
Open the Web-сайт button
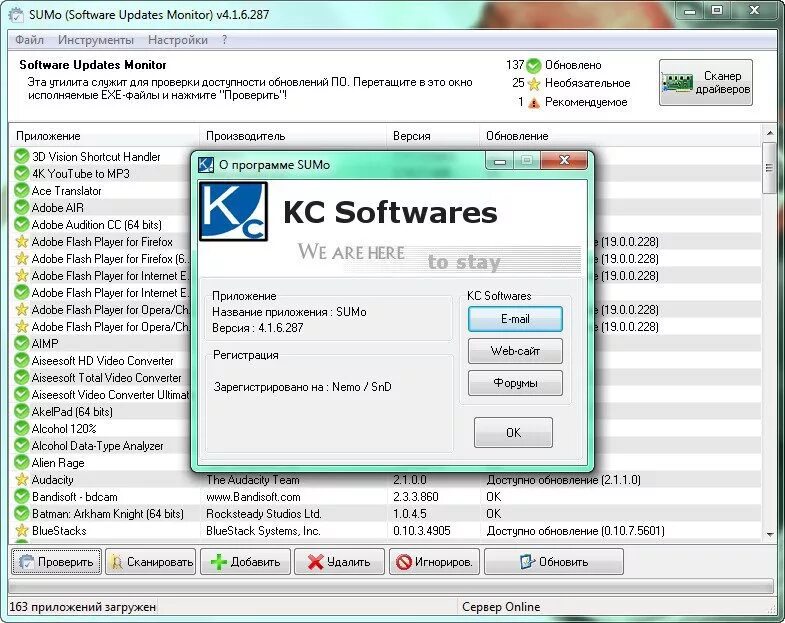pyautogui.click(x=515, y=351)
